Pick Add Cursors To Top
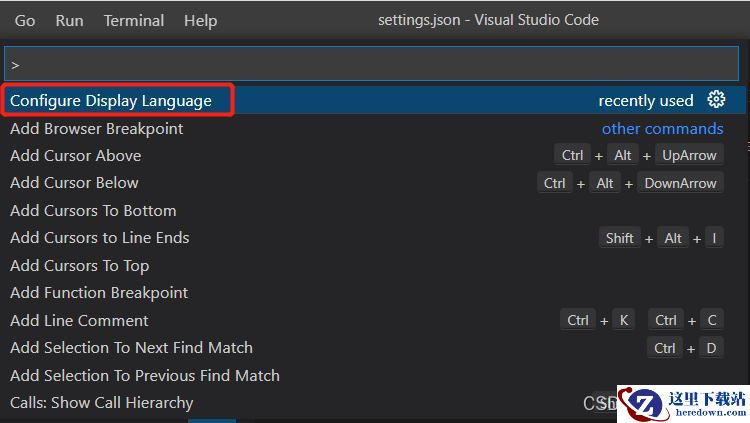 373,266
